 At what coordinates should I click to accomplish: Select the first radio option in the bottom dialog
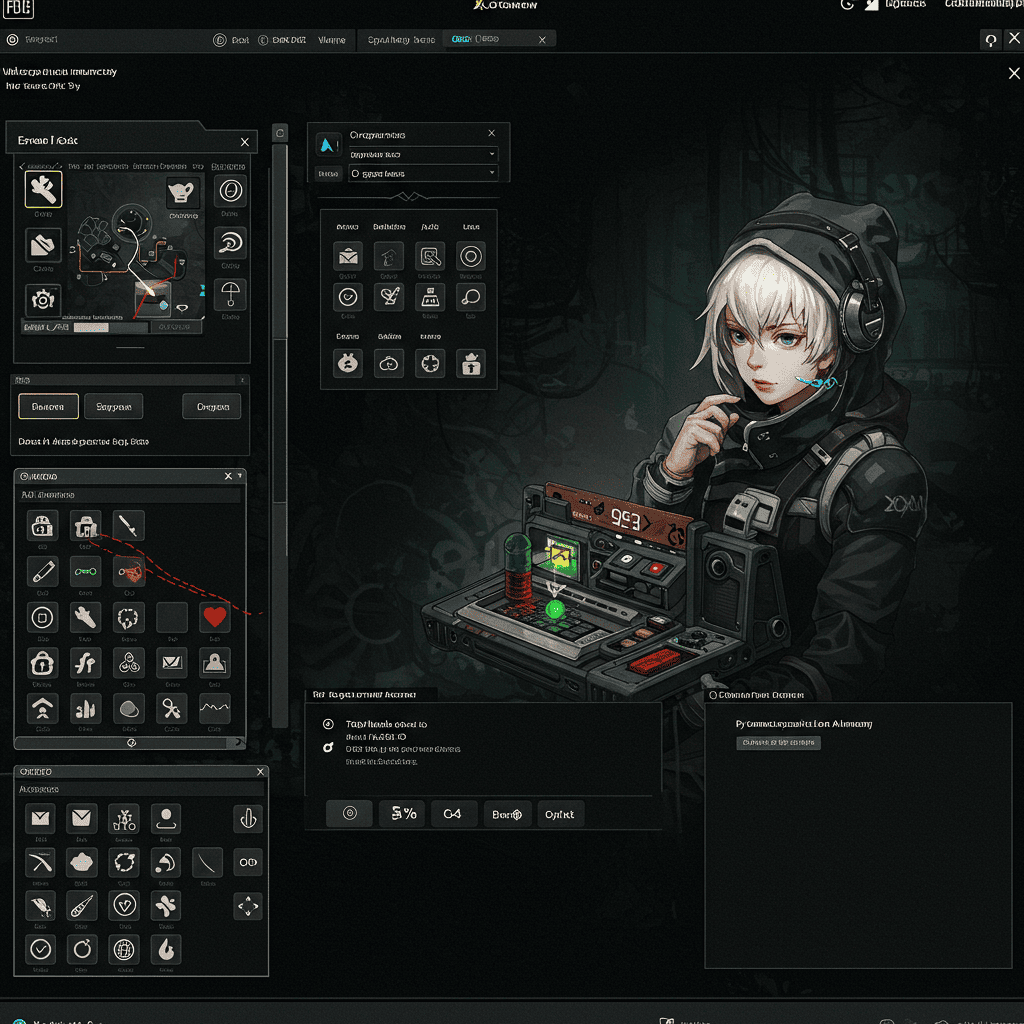click(x=327, y=724)
